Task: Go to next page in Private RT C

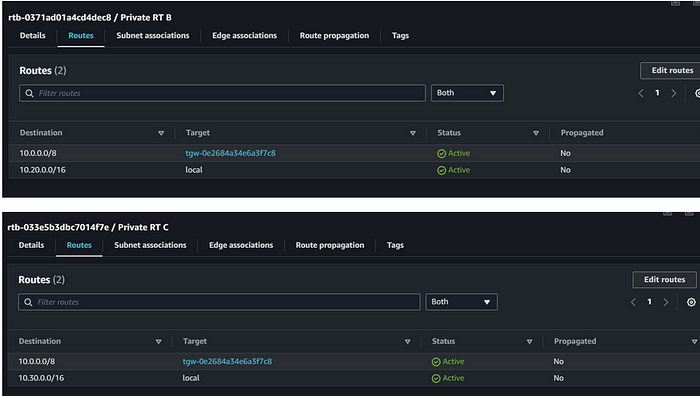Action: (666, 302)
